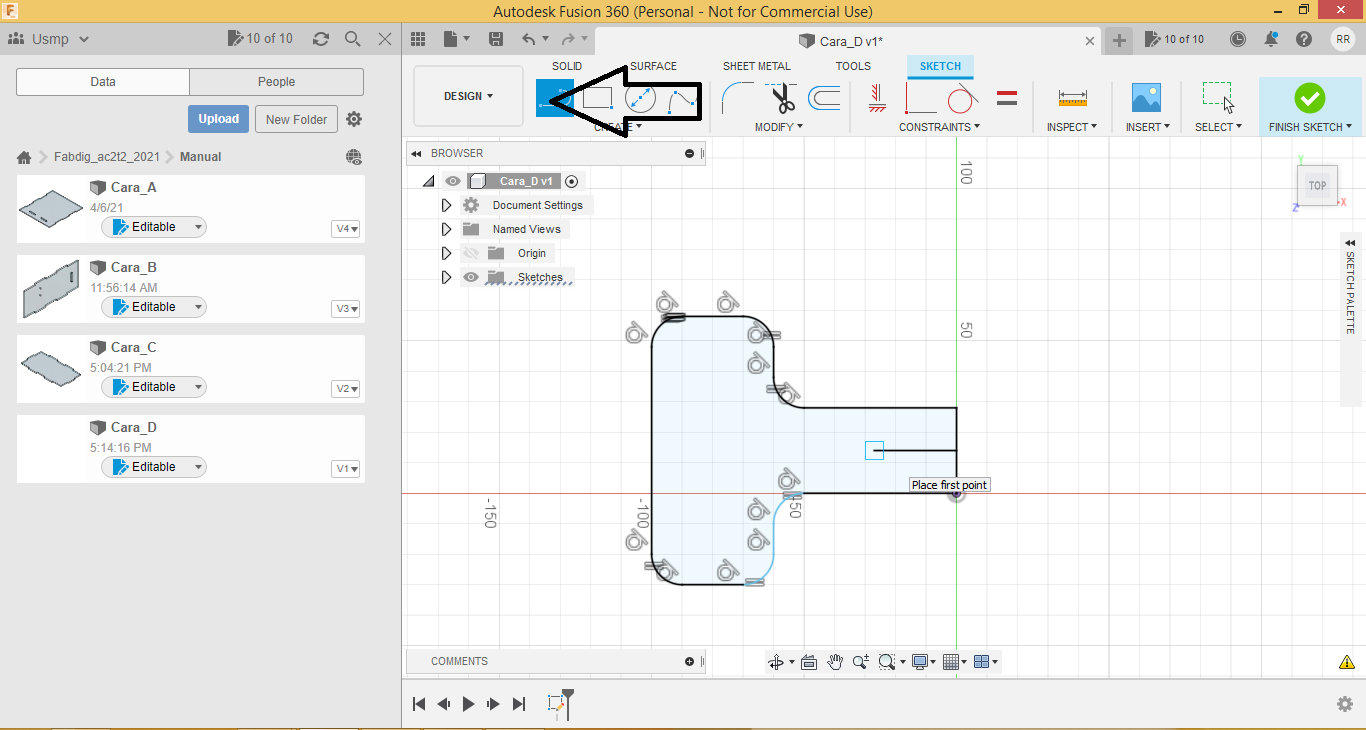
Task: Switch to the SURFACE tab
Action: tap(653, 66)
